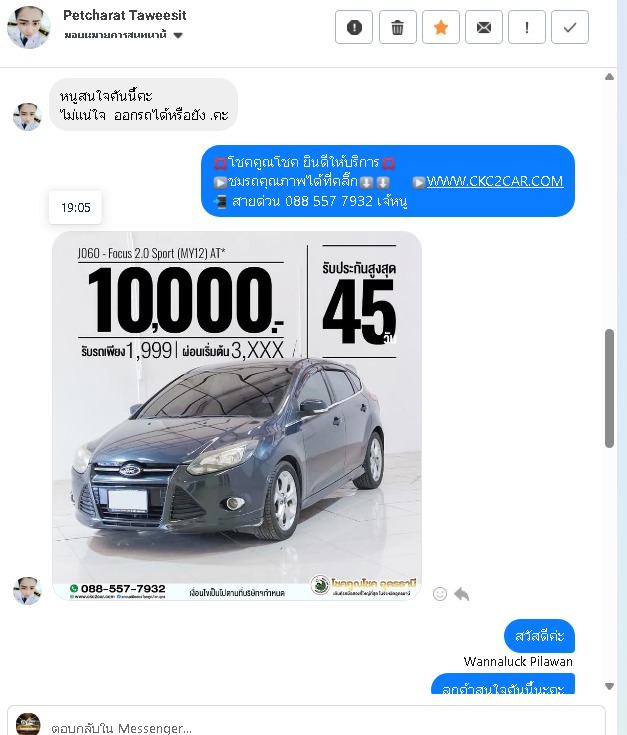Click the down arrow of the chat scrollbar
This screenshot has height=735, width=627.
tap(609, 687)
